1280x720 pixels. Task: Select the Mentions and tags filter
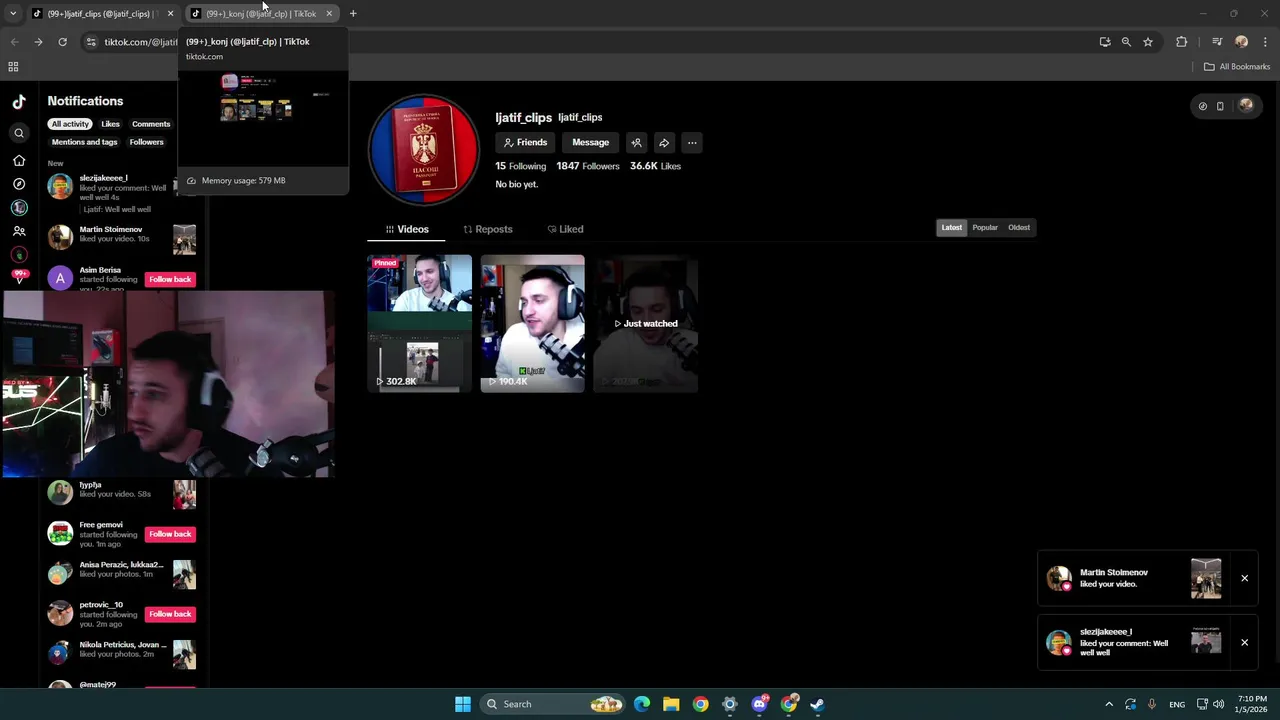85,142
